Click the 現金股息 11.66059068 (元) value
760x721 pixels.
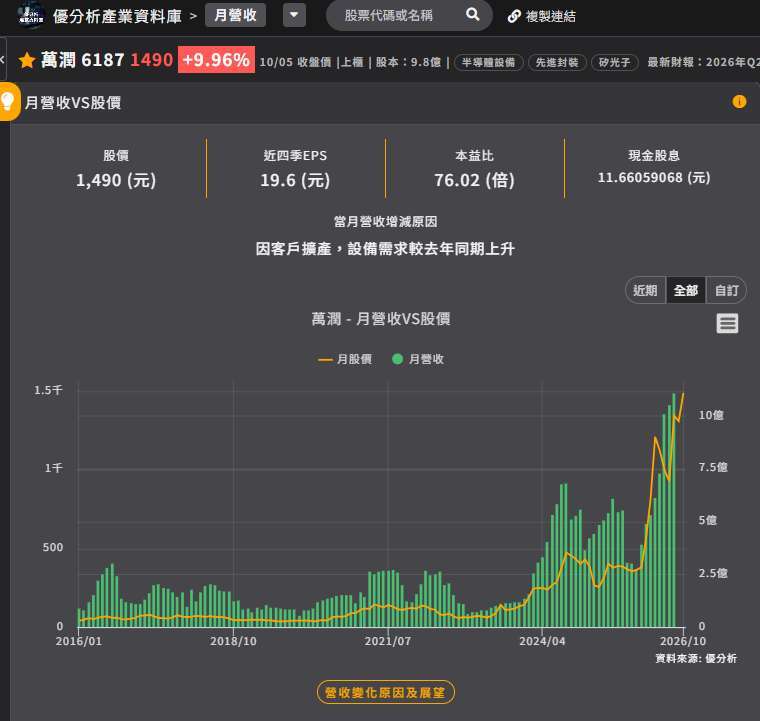pos(653,178)
